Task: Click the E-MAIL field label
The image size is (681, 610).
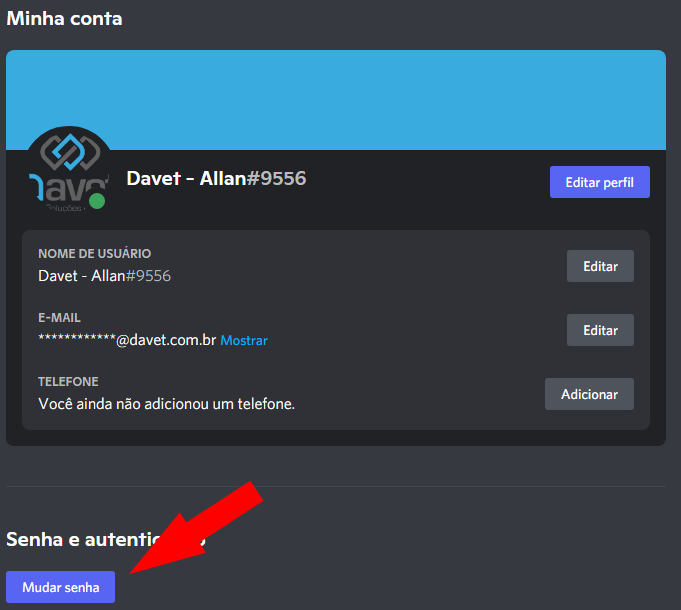Action: tap(59, 318)
